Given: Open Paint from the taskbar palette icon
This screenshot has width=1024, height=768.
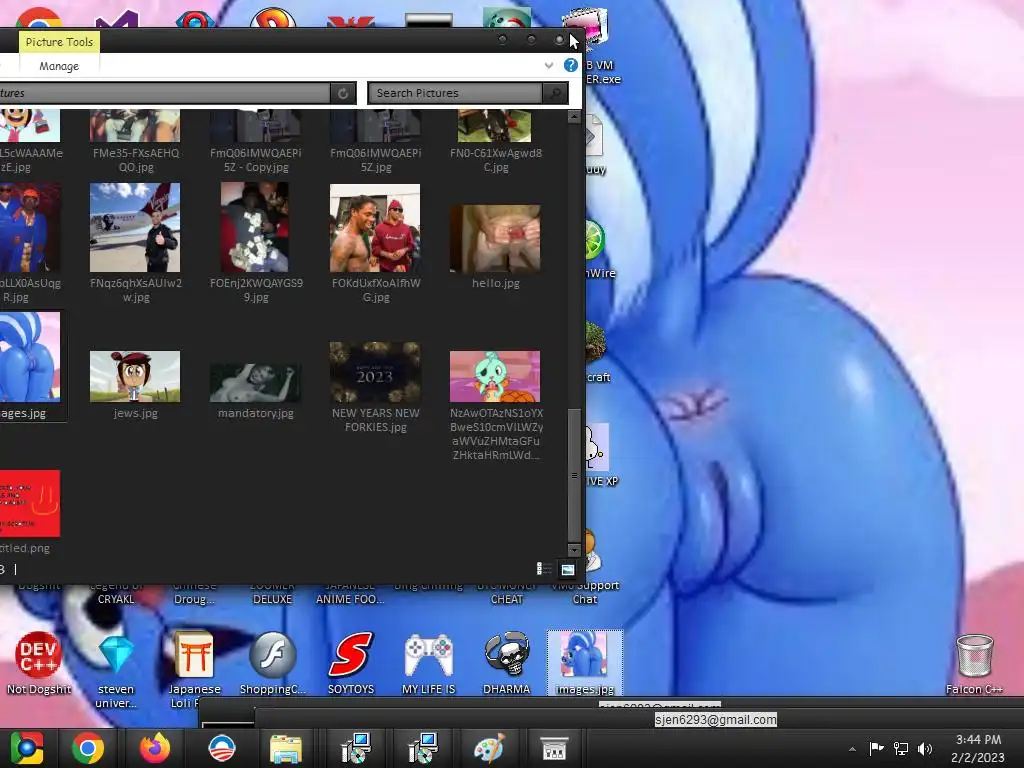Looking at the screenshot, I should [489, 748].
